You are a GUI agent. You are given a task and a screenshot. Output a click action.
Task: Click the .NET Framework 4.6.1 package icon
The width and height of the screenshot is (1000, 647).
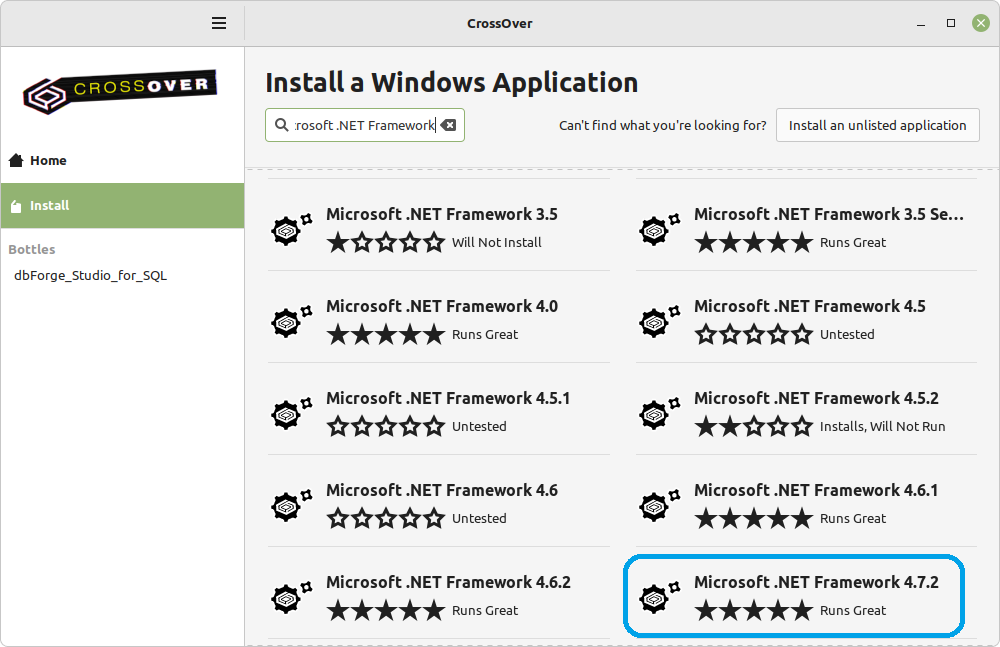656,506
